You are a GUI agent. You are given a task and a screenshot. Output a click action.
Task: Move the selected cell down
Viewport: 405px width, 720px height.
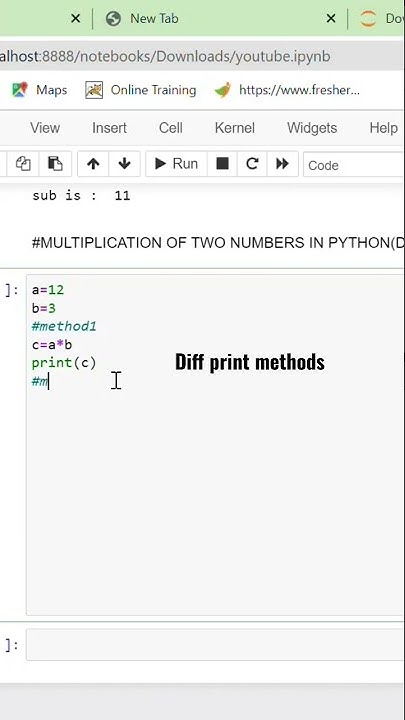click(x=124, y=163)
